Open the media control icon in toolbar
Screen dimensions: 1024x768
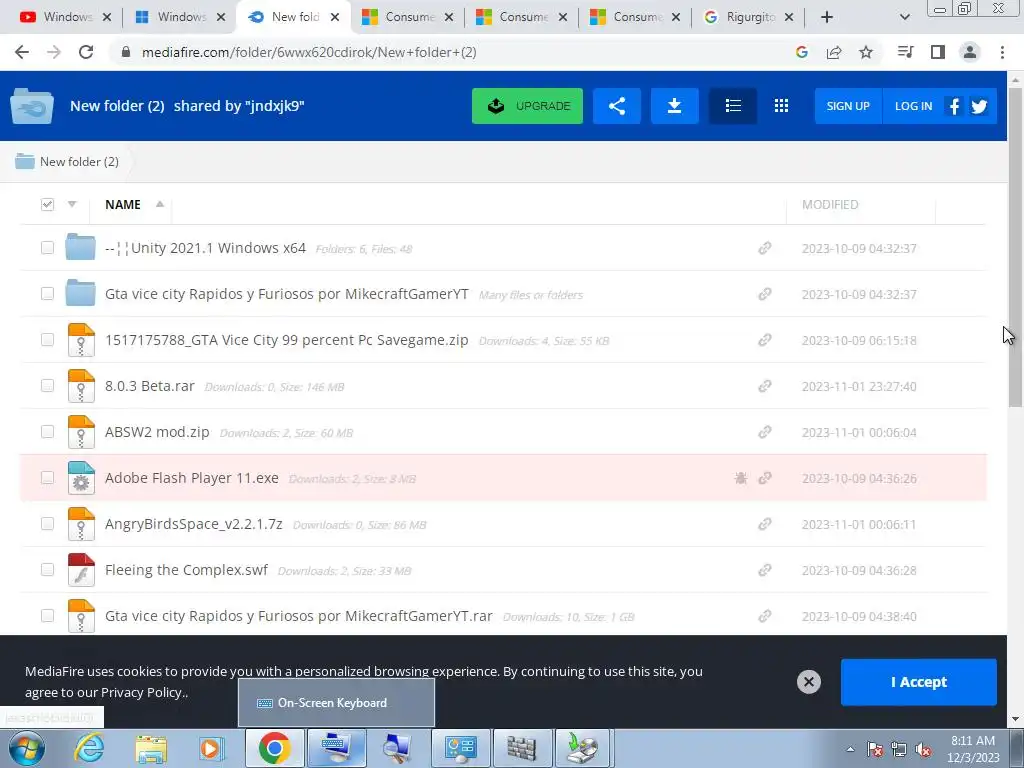tap(906, 52)
